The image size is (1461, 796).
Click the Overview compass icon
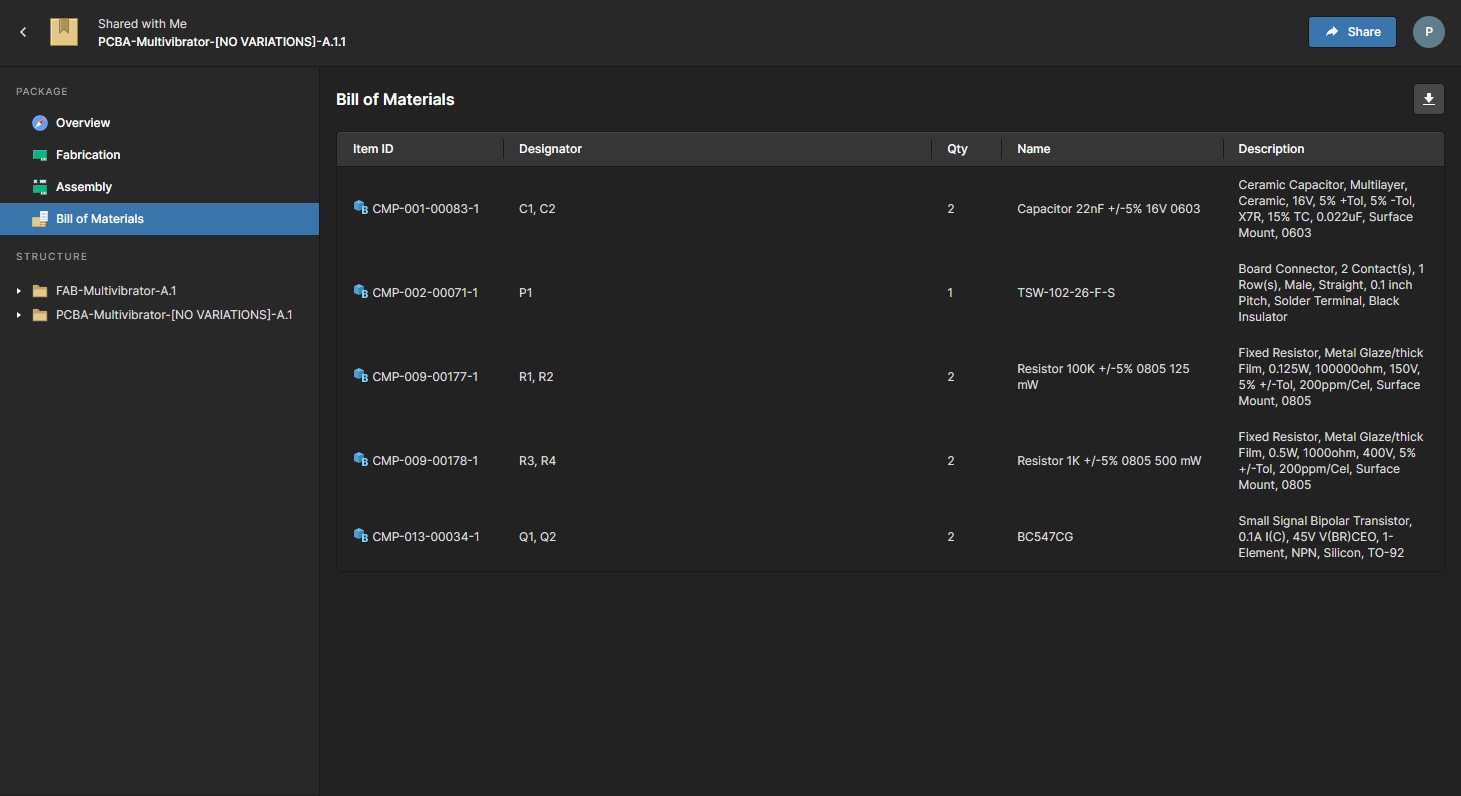click(x=40, y=123)
